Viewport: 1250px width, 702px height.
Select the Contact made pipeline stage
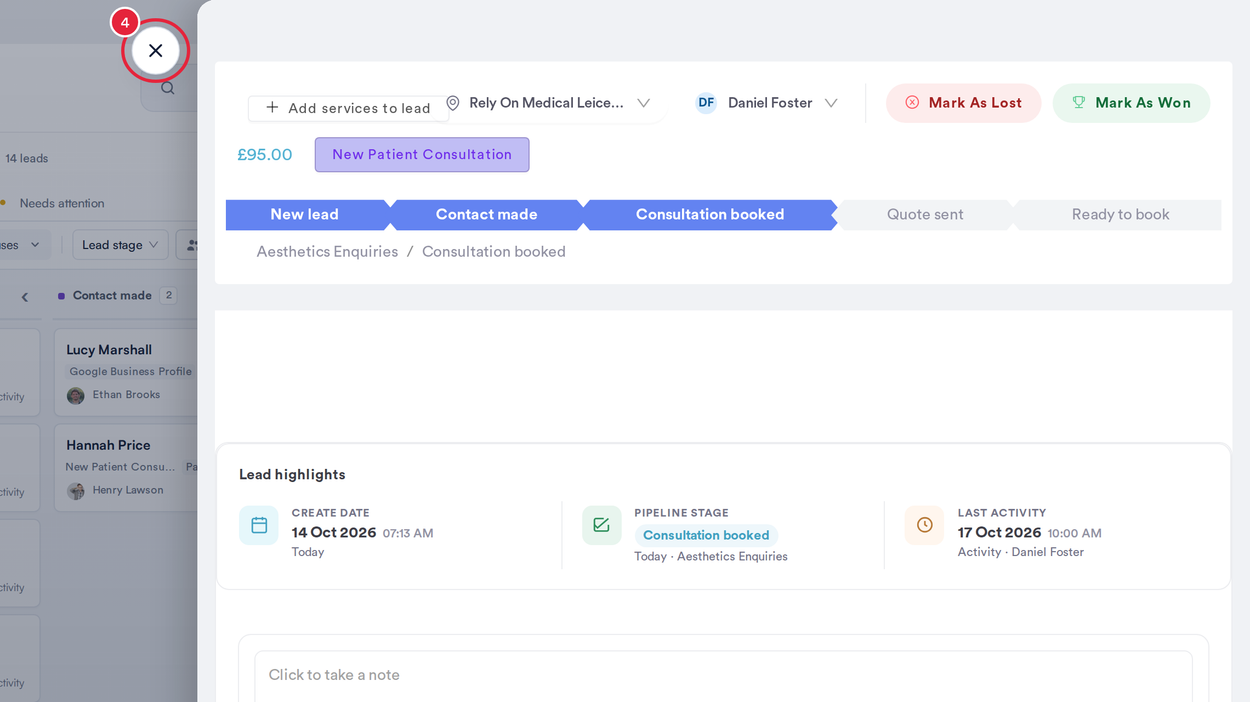click(487, 215)
